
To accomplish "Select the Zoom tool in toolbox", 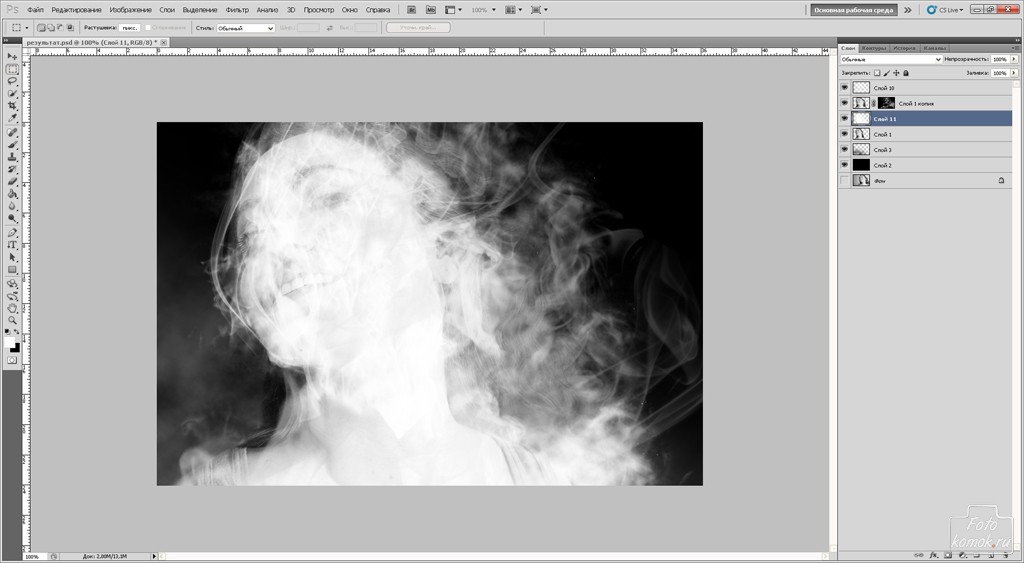I will pos(12,320).
